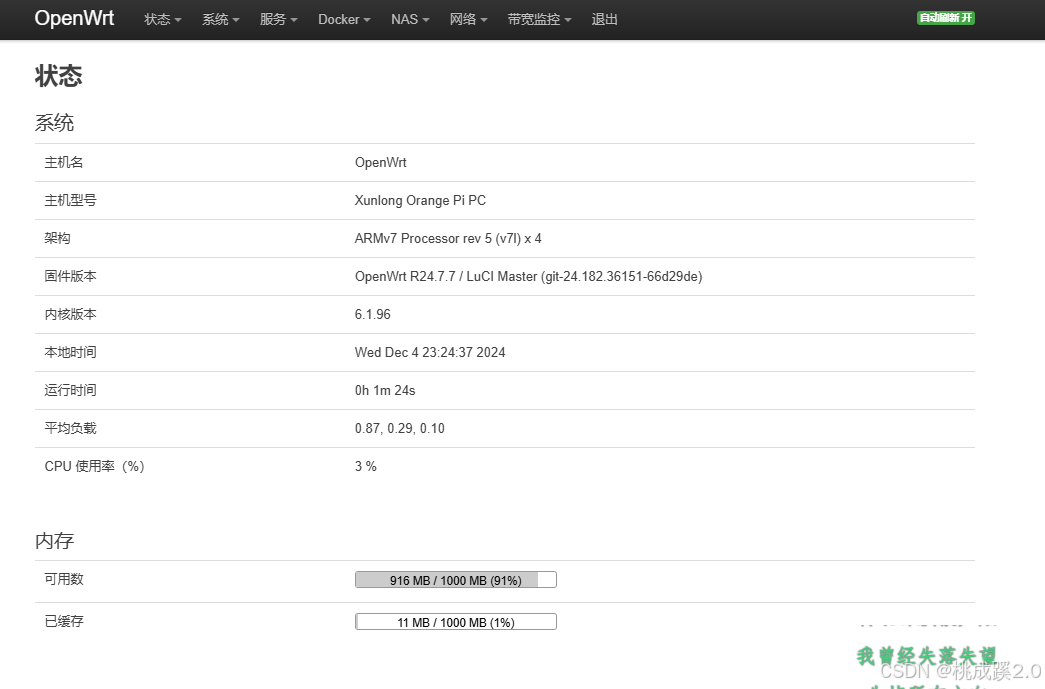Select the text Xunlong Orange Pi PC

click(x=420, y=201)
